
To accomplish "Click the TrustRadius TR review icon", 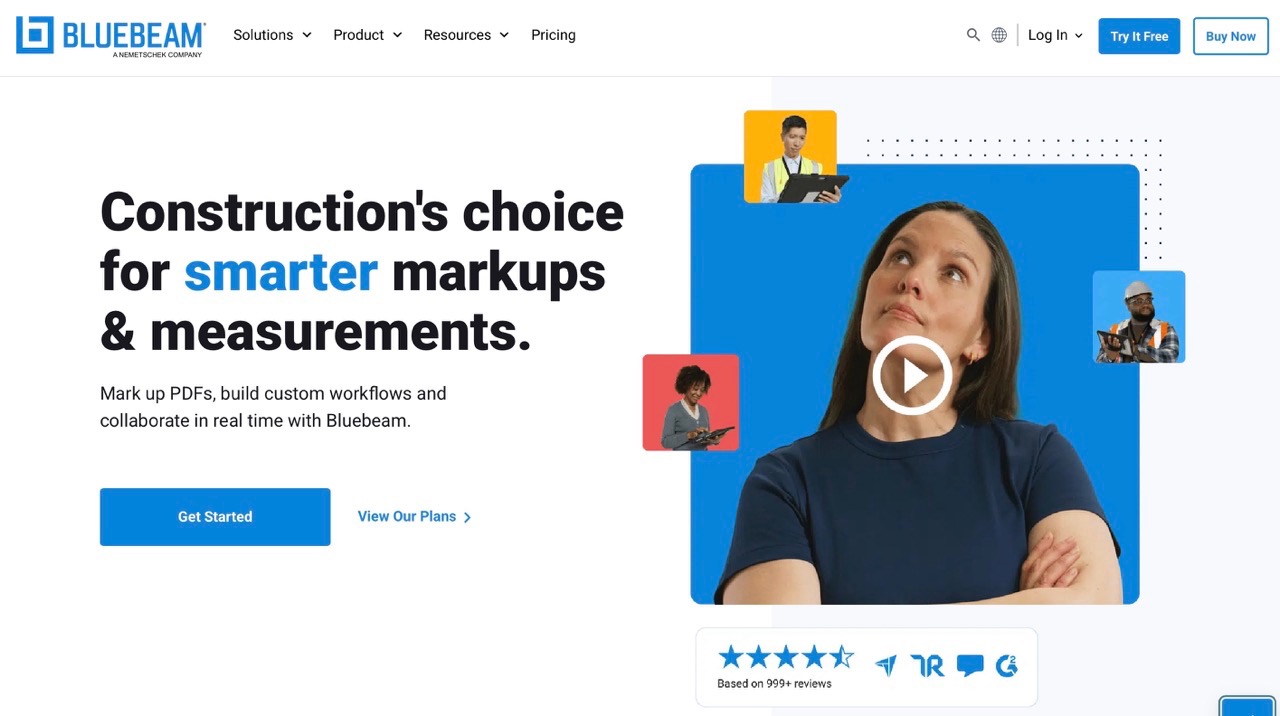I will click(927, 666).
